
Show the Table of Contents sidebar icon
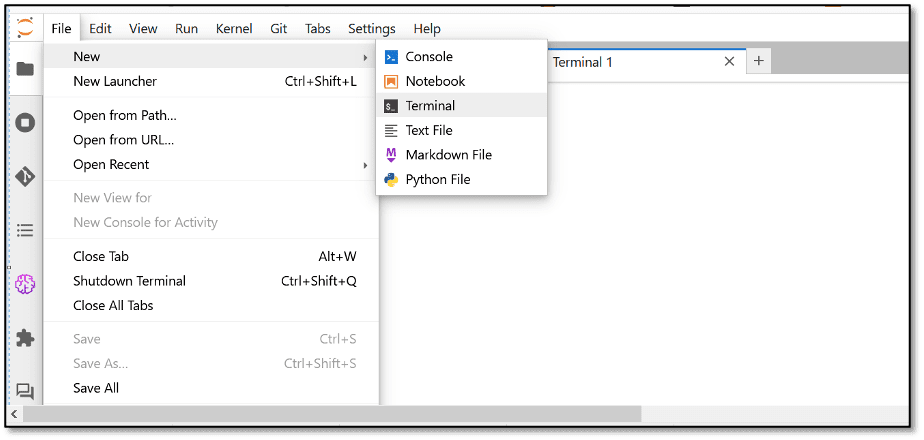click(25, 230)
